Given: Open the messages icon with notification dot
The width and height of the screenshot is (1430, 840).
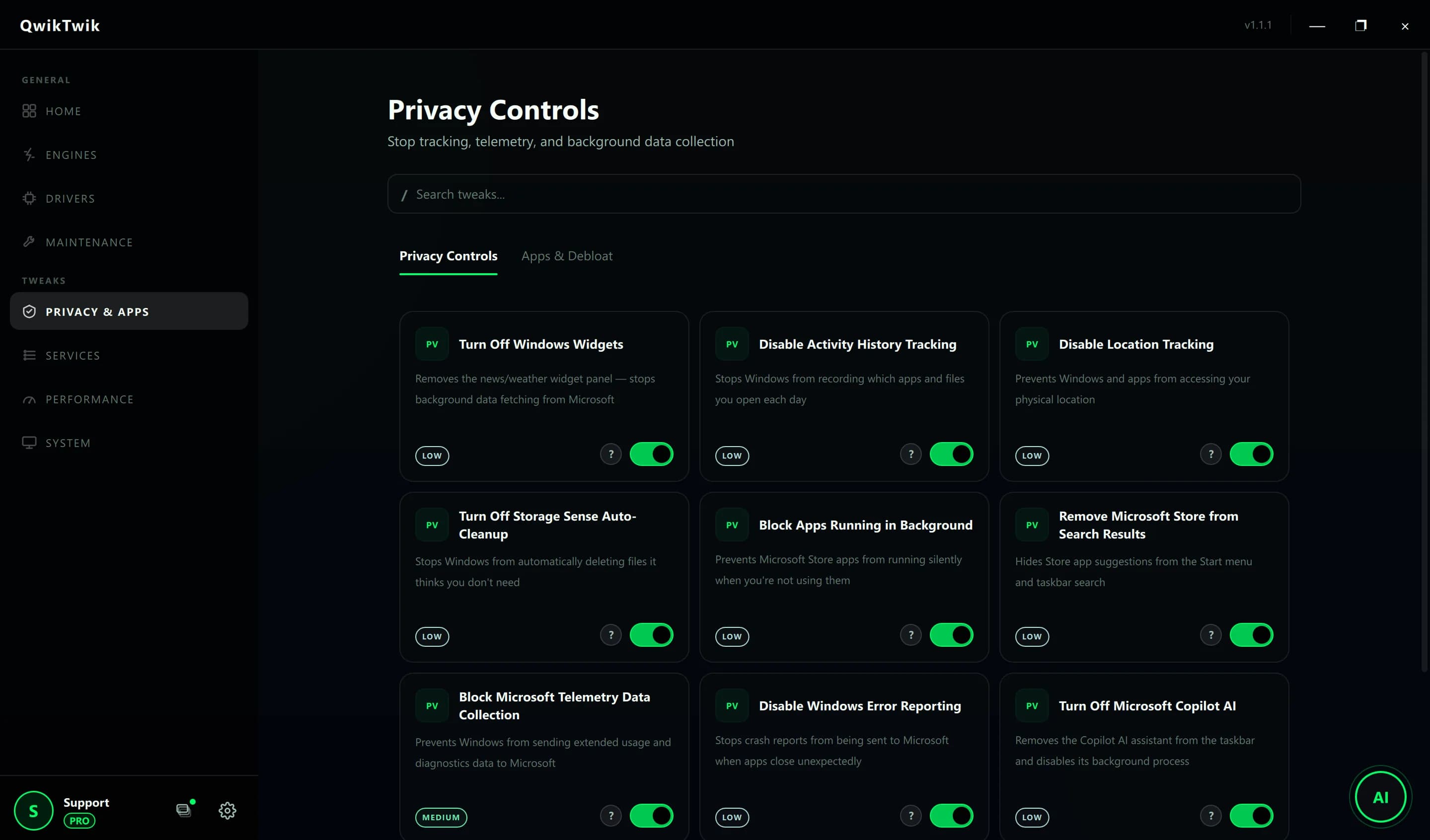Looking at the screenshot, I should pos(185,809).
